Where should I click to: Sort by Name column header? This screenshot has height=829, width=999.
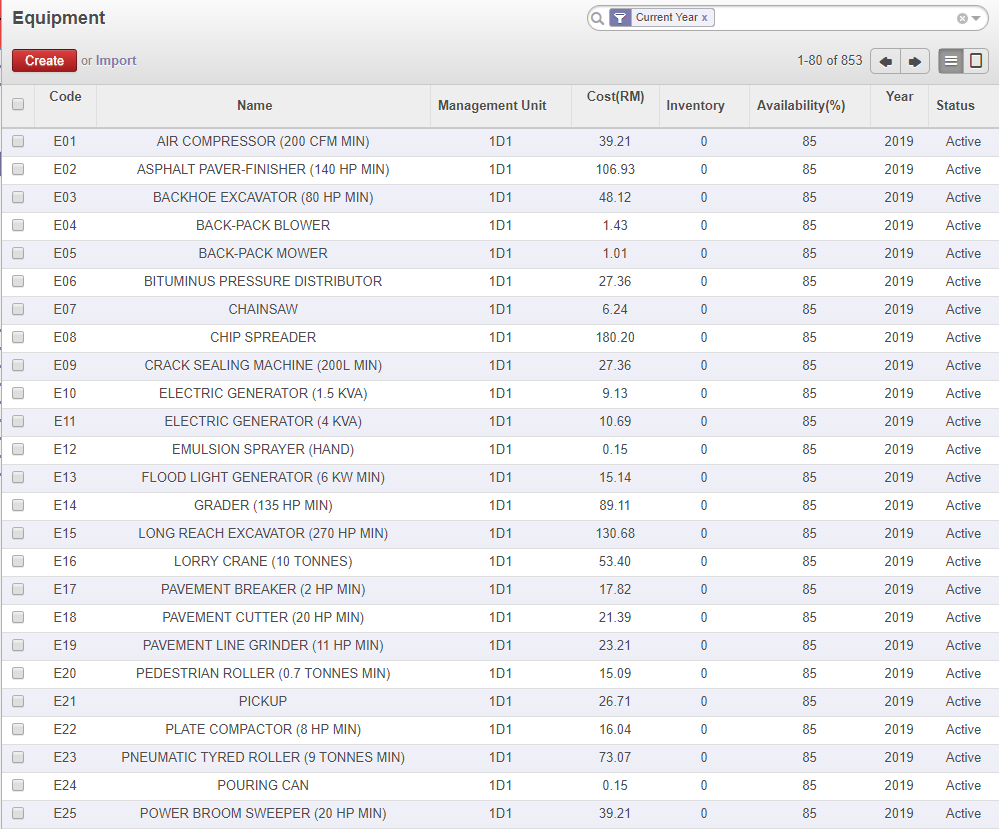coord(254,105)
